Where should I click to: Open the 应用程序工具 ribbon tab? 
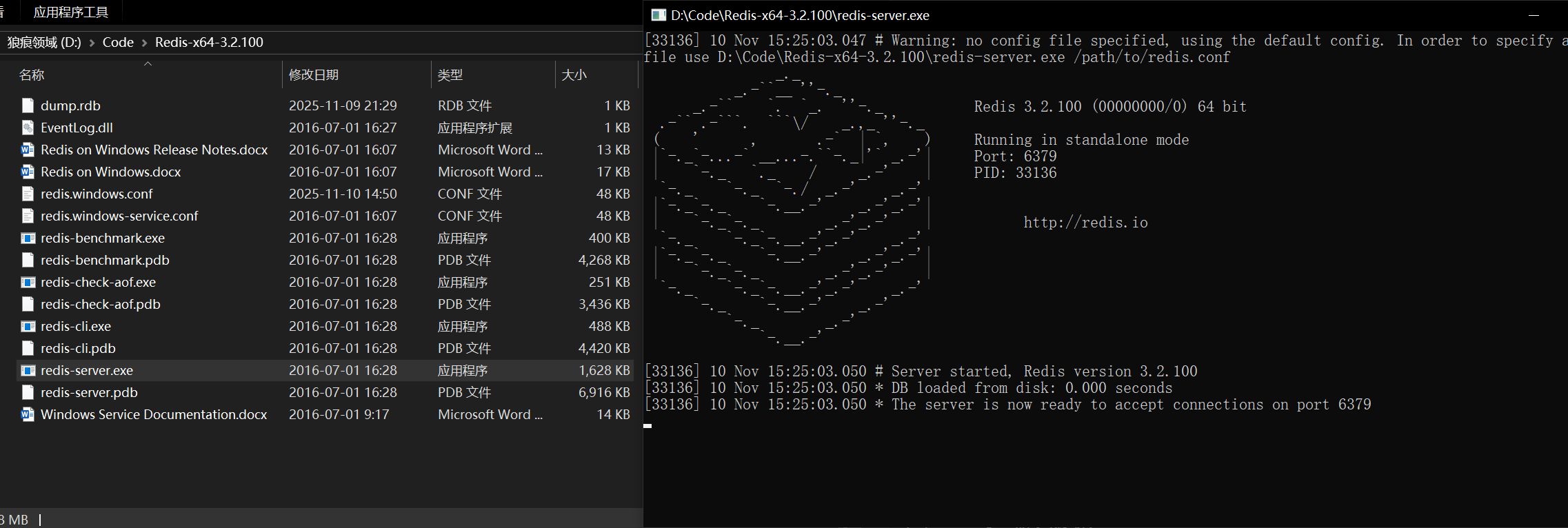[70, 12]
